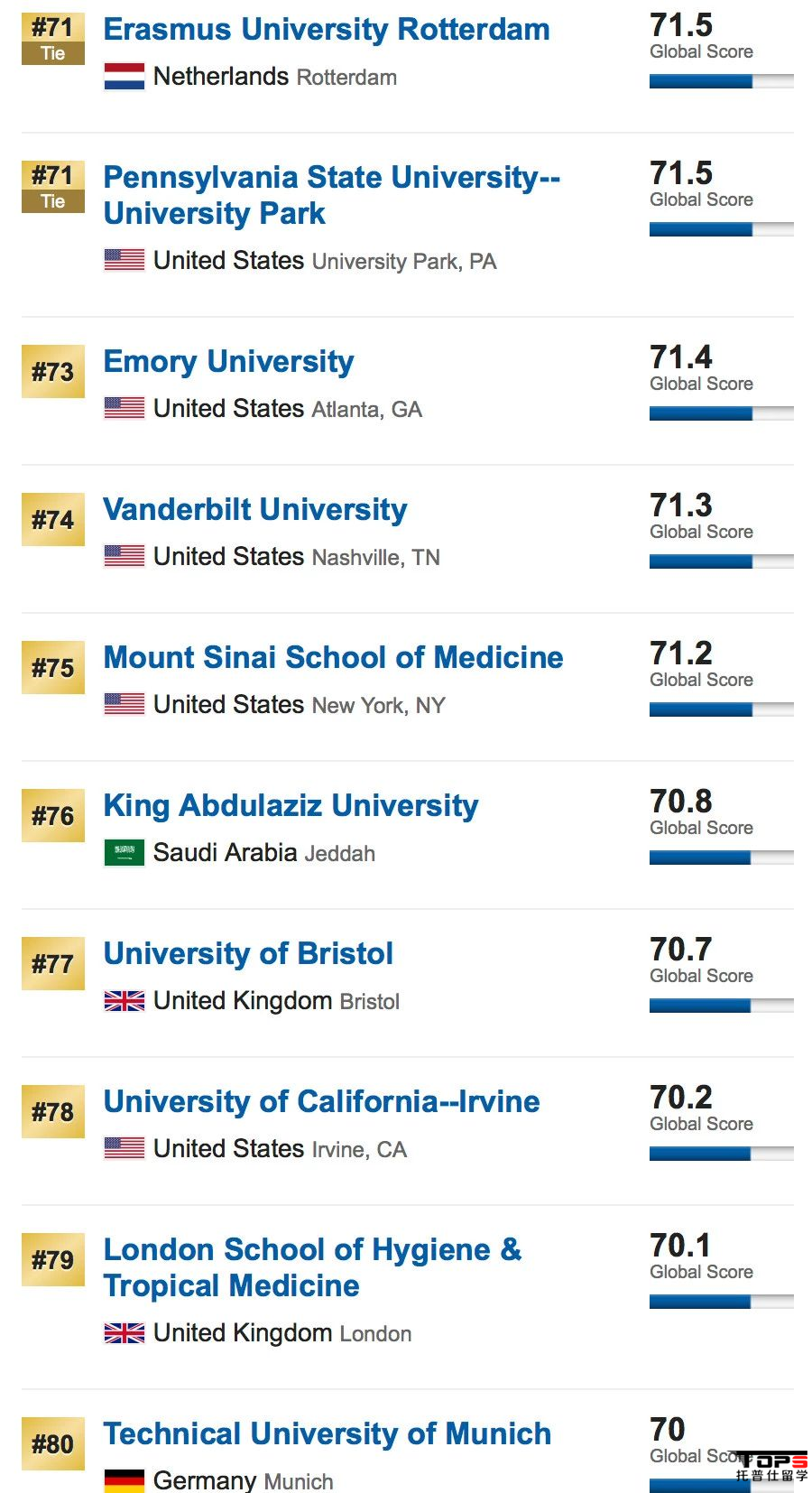Viewport: 812px width, 1493px height.
Task: Click the Netherlands flag icon
Action: (124, 77)
